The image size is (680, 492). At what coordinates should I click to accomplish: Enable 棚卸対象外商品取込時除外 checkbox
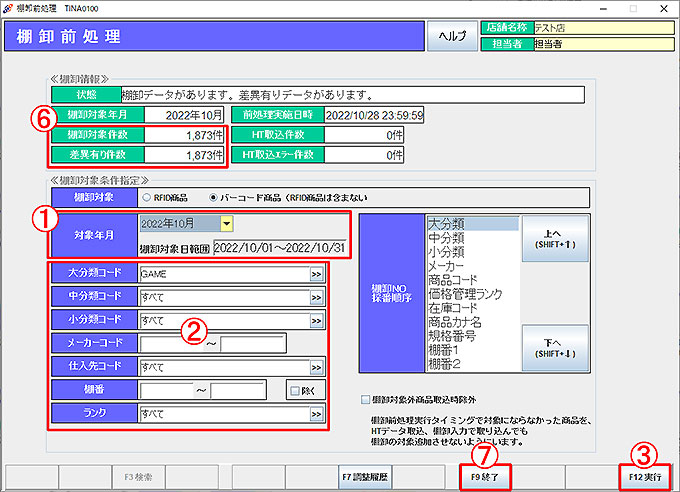click(x=366, y=397)
